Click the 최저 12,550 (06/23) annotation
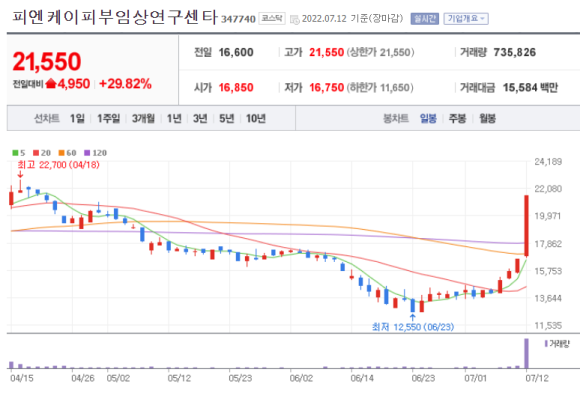The height and width of the screenshot is (393, 580). tap(413, 327)
